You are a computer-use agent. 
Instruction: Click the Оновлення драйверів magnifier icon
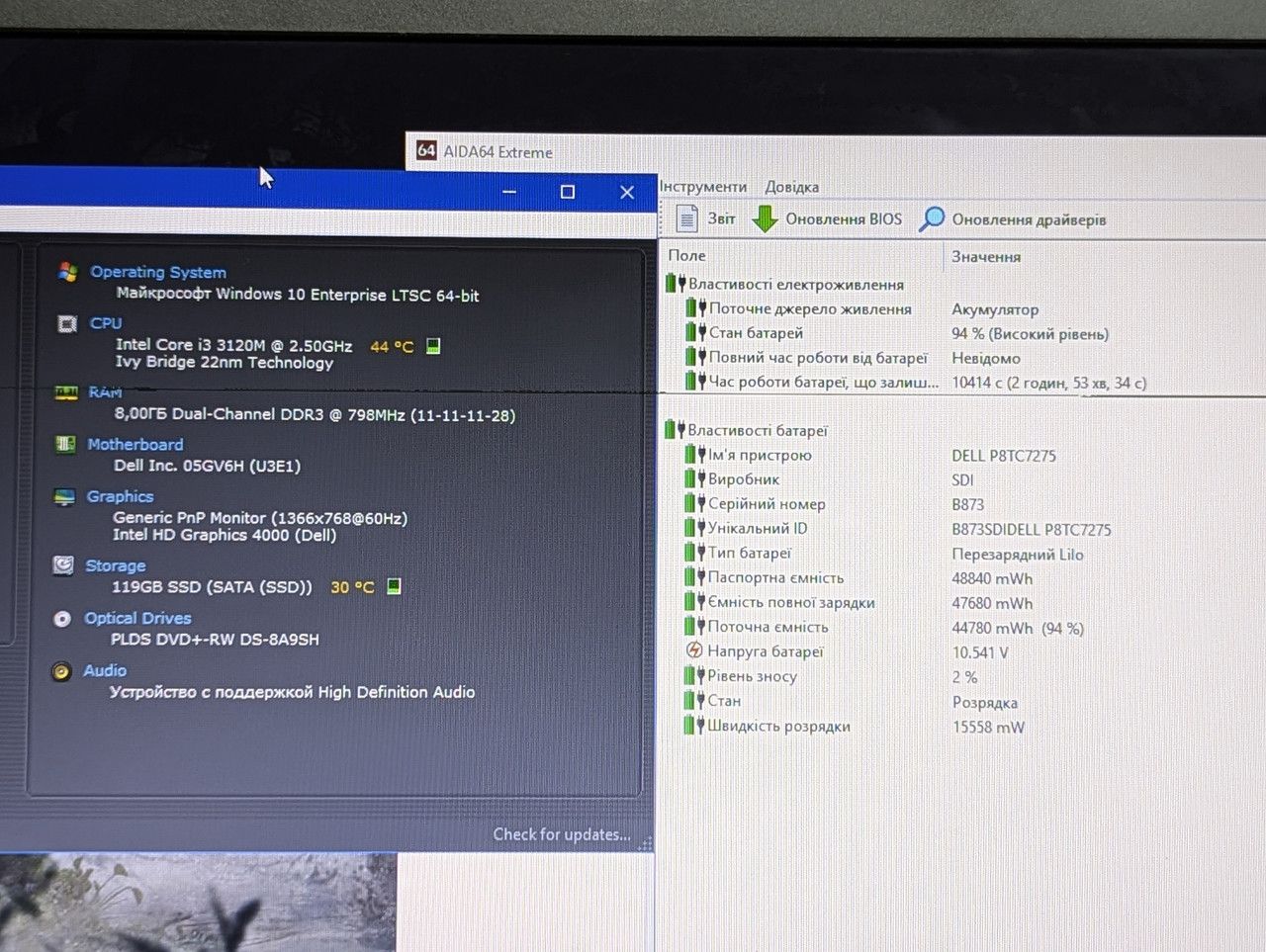(932, 218)
